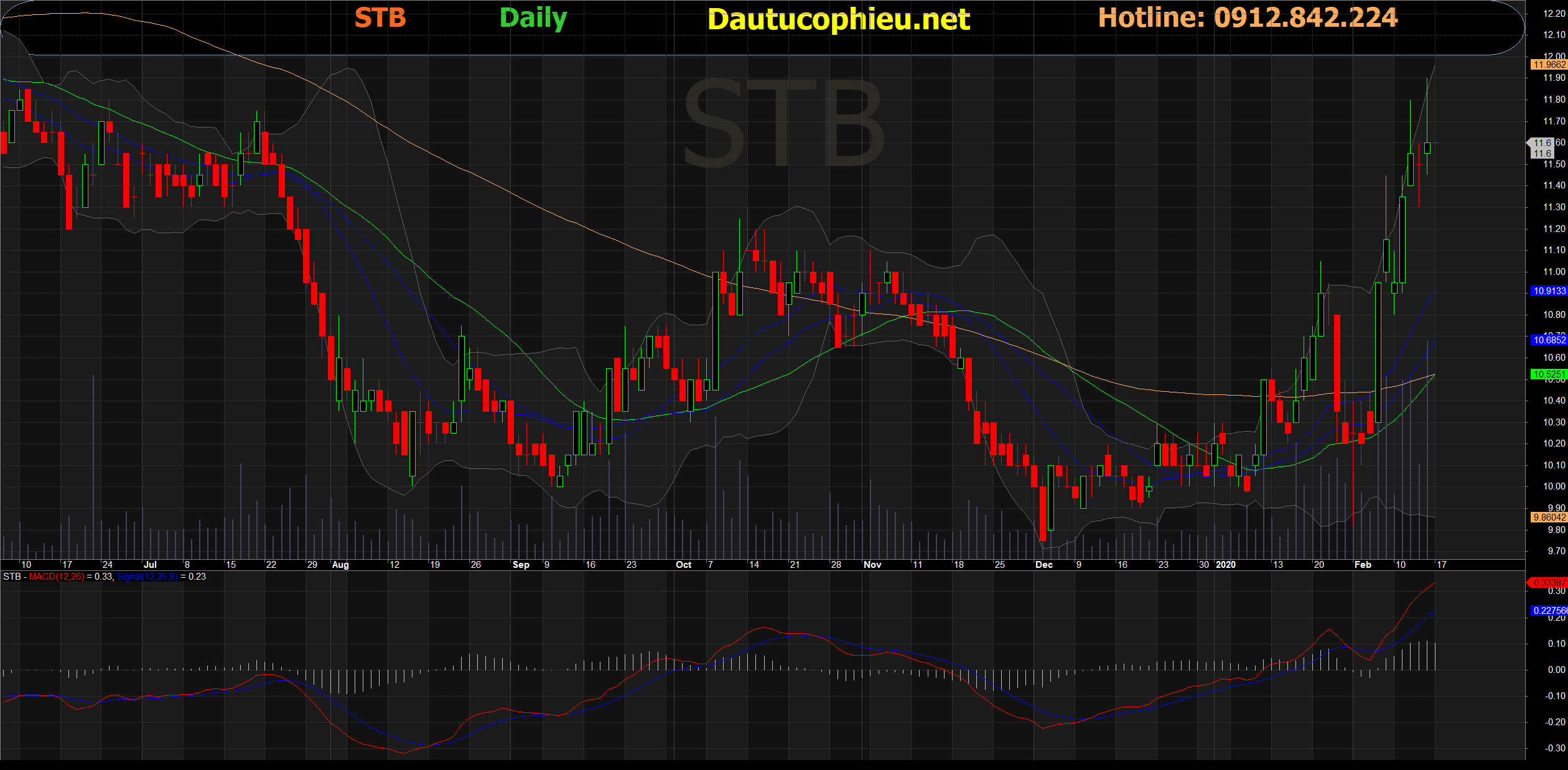
Task: Select the orange STB ticker title
Action: coord(380,18)
